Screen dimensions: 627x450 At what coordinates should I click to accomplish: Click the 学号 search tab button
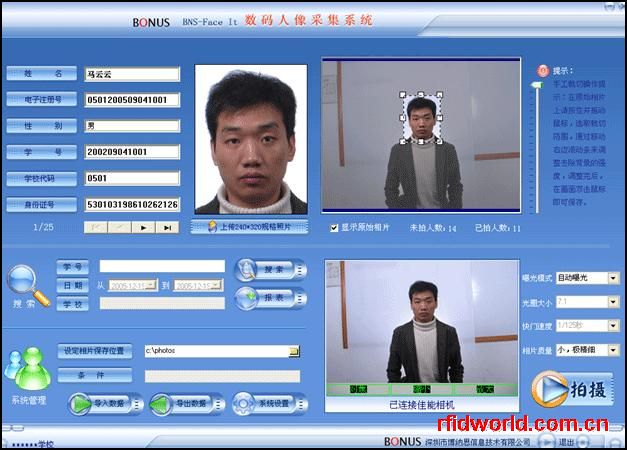click(x=72, y=266)
